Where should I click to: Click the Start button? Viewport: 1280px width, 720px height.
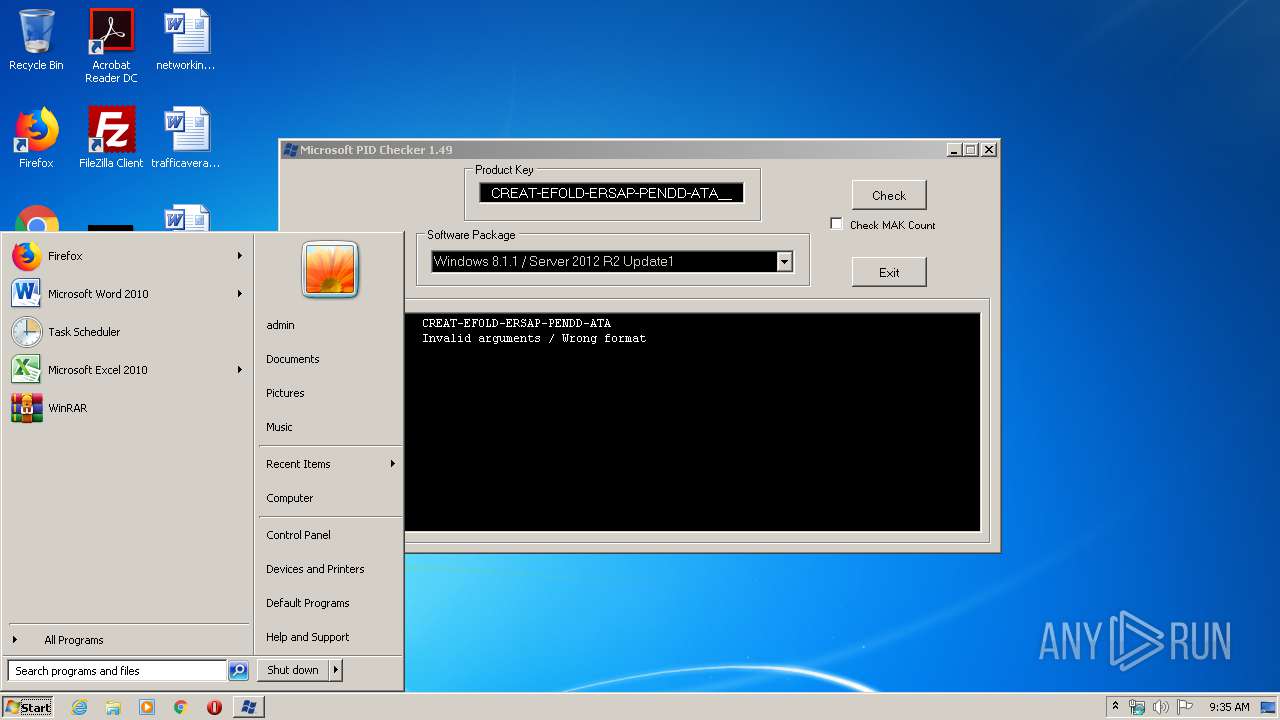28,707
